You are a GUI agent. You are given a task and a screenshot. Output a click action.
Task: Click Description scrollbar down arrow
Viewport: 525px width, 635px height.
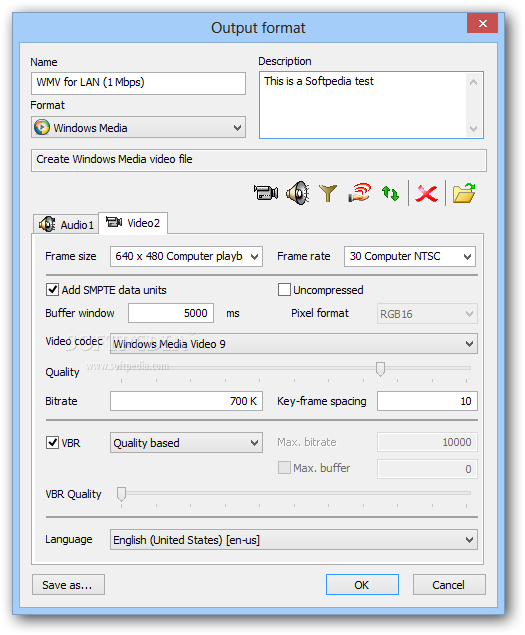pyautogui.click(x=473, y=129)
